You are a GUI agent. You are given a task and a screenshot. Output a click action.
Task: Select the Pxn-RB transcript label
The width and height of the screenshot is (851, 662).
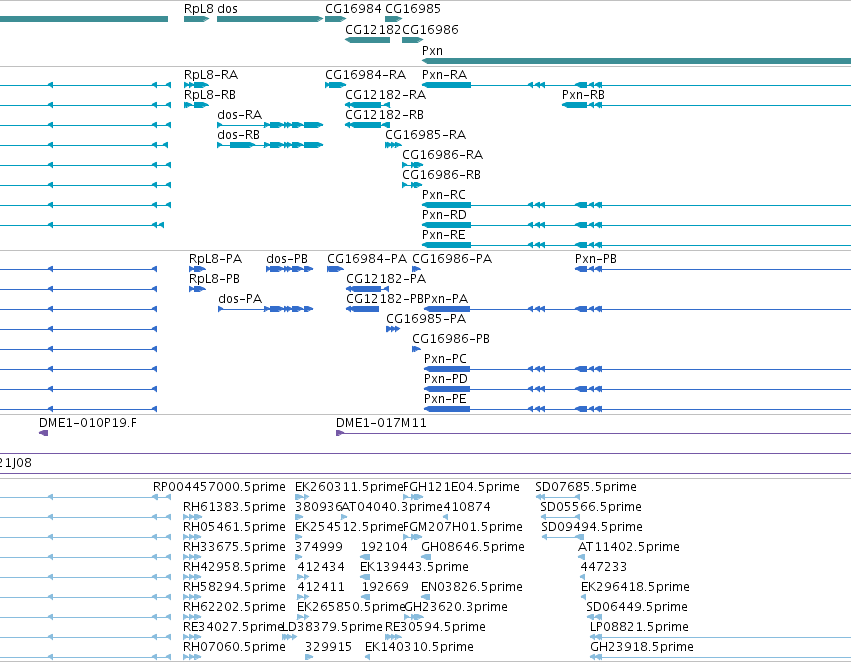(583, 95)
